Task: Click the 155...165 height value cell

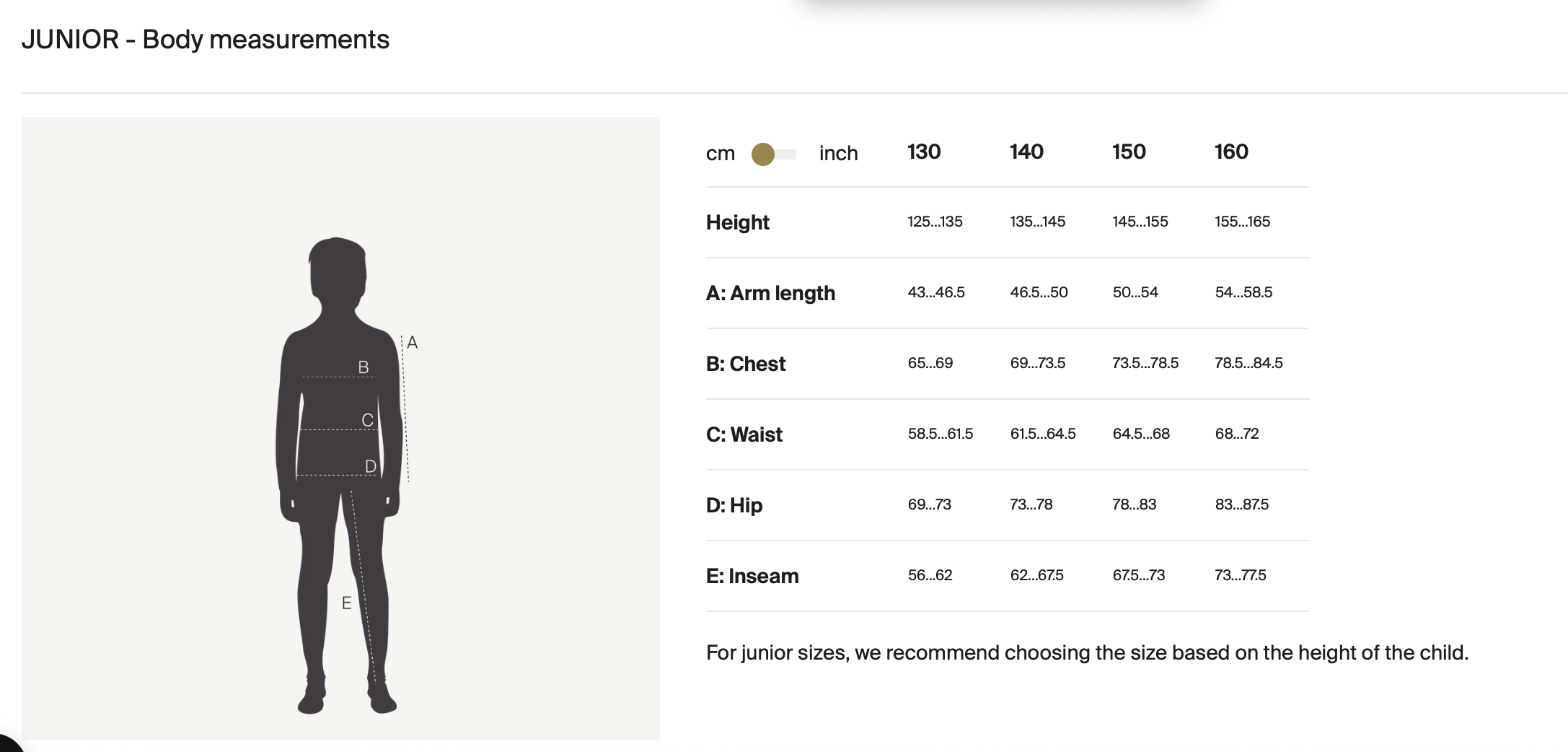Action: coord(1242,222)
